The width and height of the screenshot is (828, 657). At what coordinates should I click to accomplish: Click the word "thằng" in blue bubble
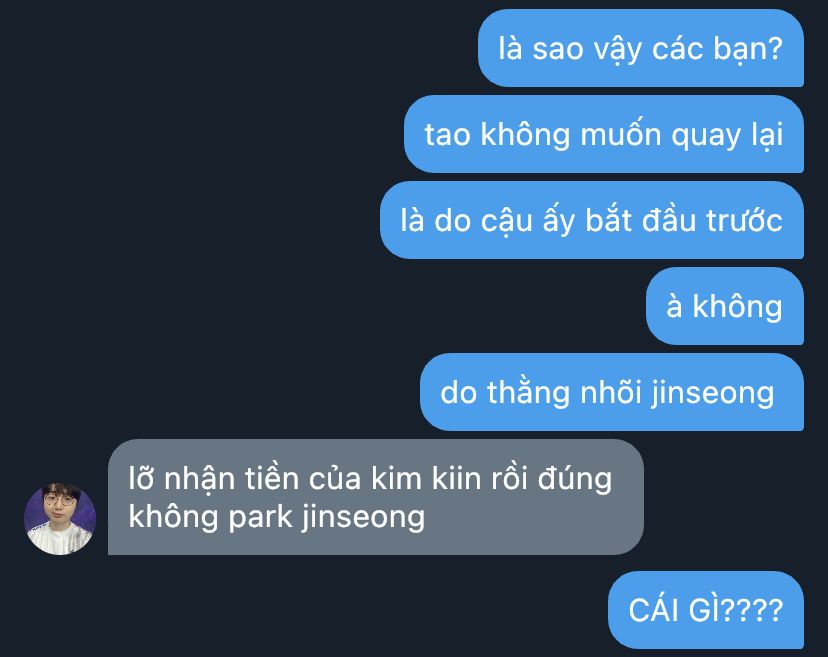pos(529,393)
